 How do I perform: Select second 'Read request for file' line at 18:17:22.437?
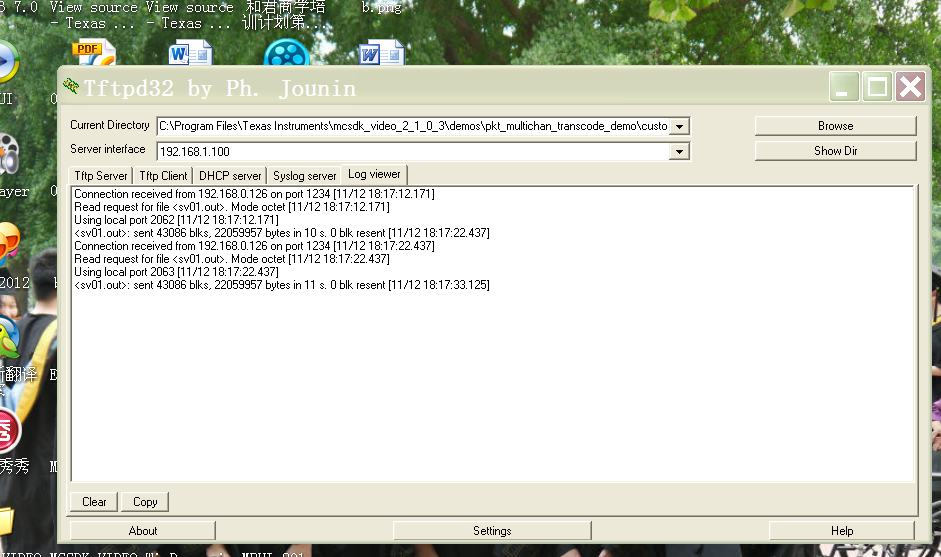(232, 259)
